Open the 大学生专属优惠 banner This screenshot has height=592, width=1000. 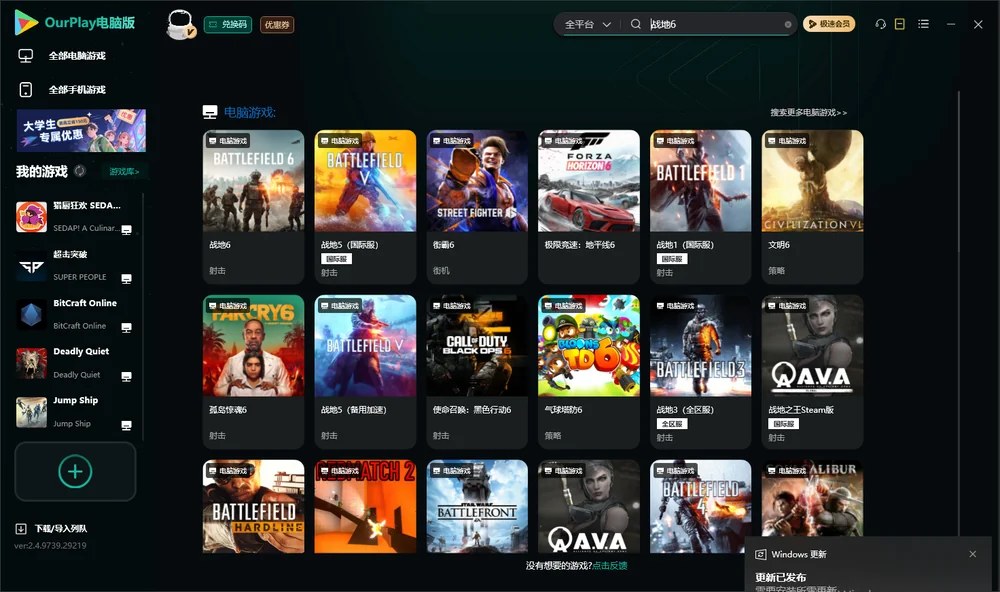coord(81,130)
